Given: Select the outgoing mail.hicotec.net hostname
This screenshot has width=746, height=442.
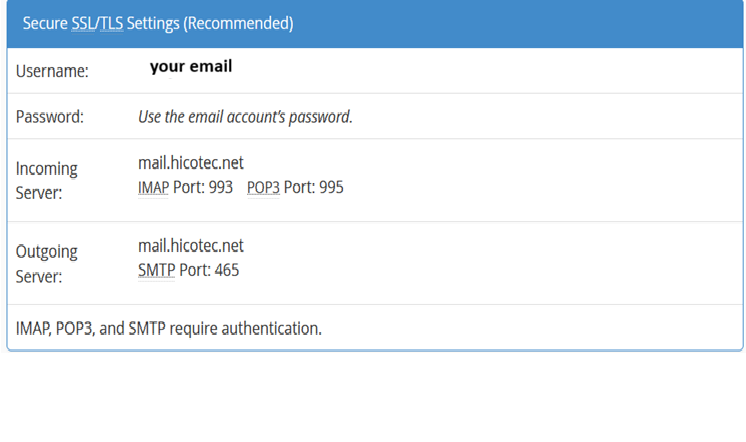Looking at the screenshot, I should tap(191, 246).
